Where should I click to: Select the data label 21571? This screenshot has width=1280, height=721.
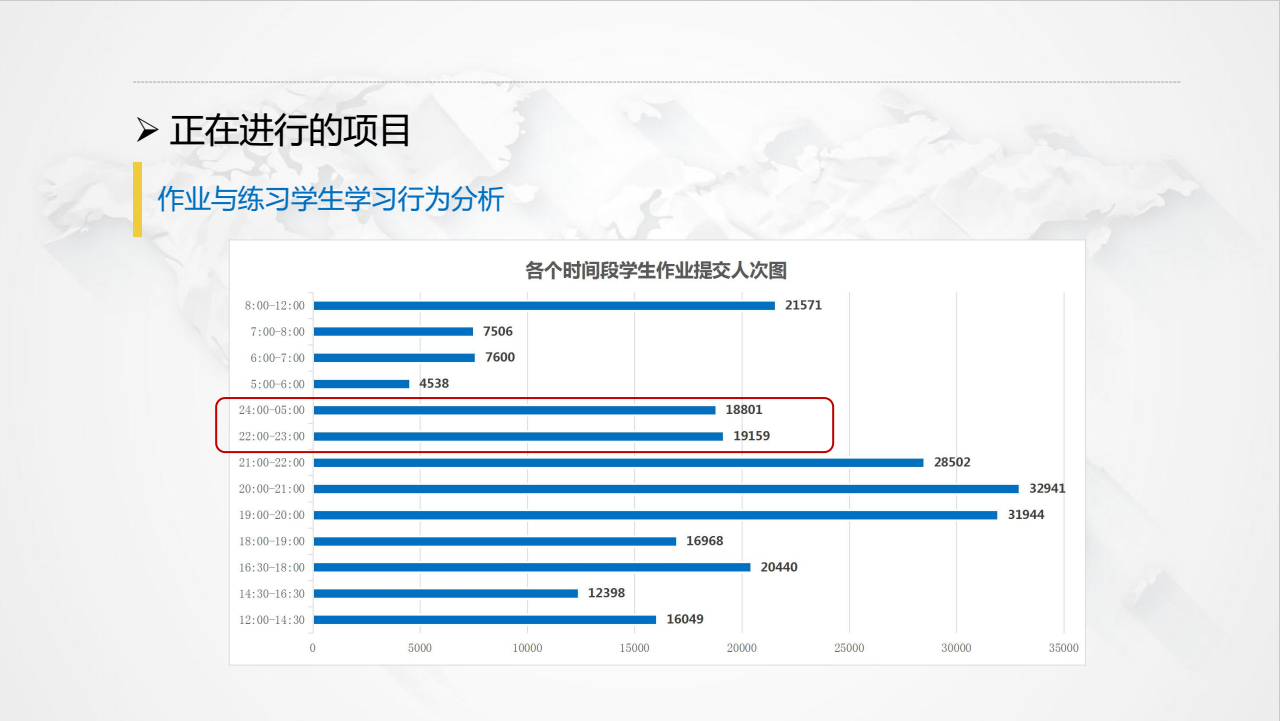point(803,305)
